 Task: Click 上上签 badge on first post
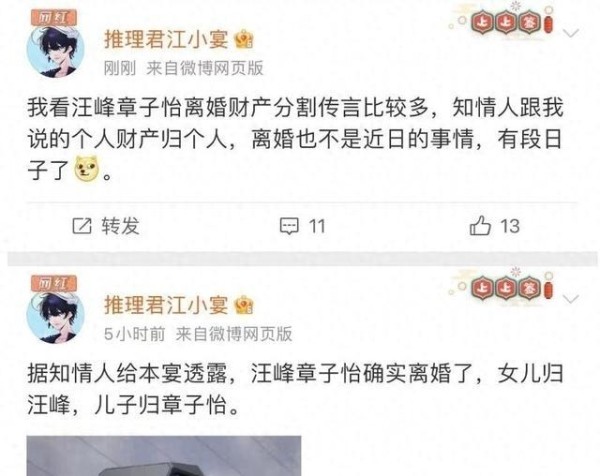[x=505, y=22]
